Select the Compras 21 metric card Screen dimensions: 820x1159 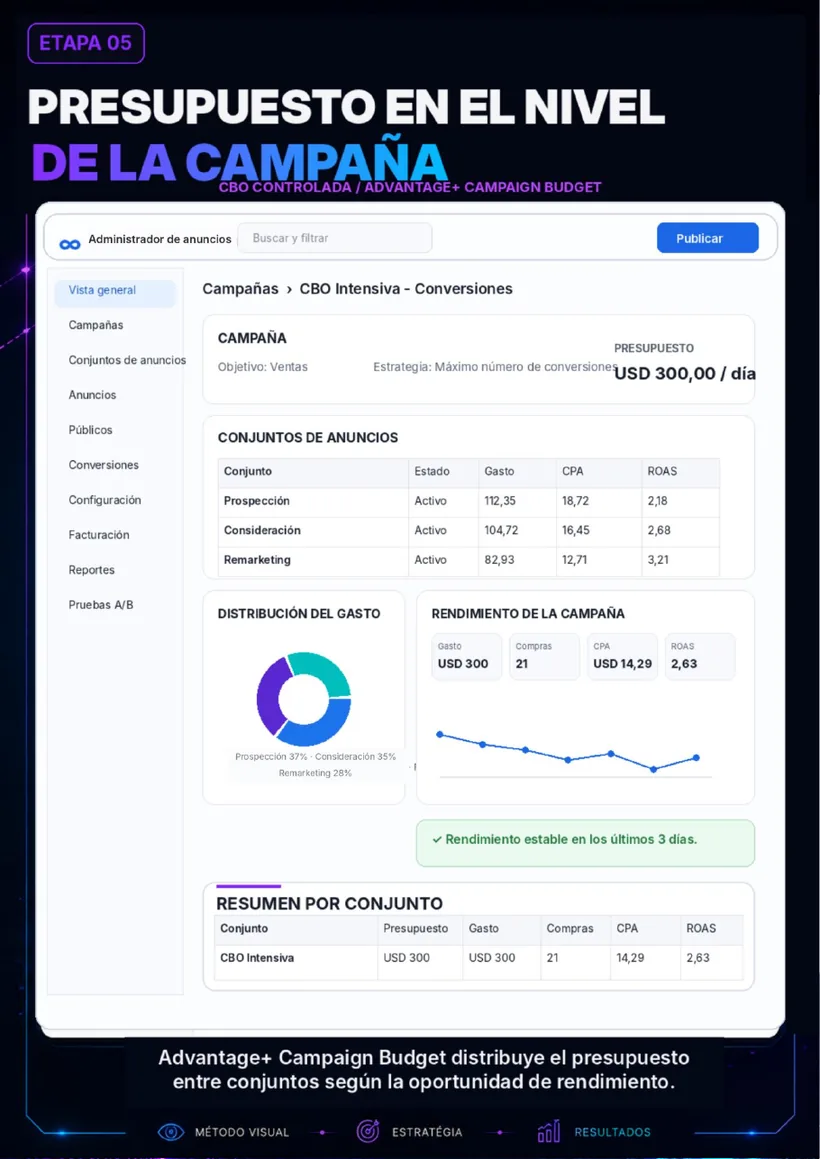(544, 656)
